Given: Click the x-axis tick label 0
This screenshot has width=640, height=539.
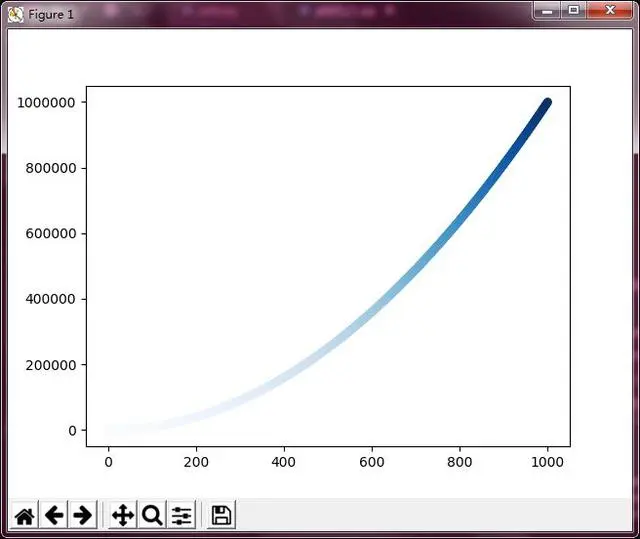Looking at the screenshot, I should pos(108,462).
